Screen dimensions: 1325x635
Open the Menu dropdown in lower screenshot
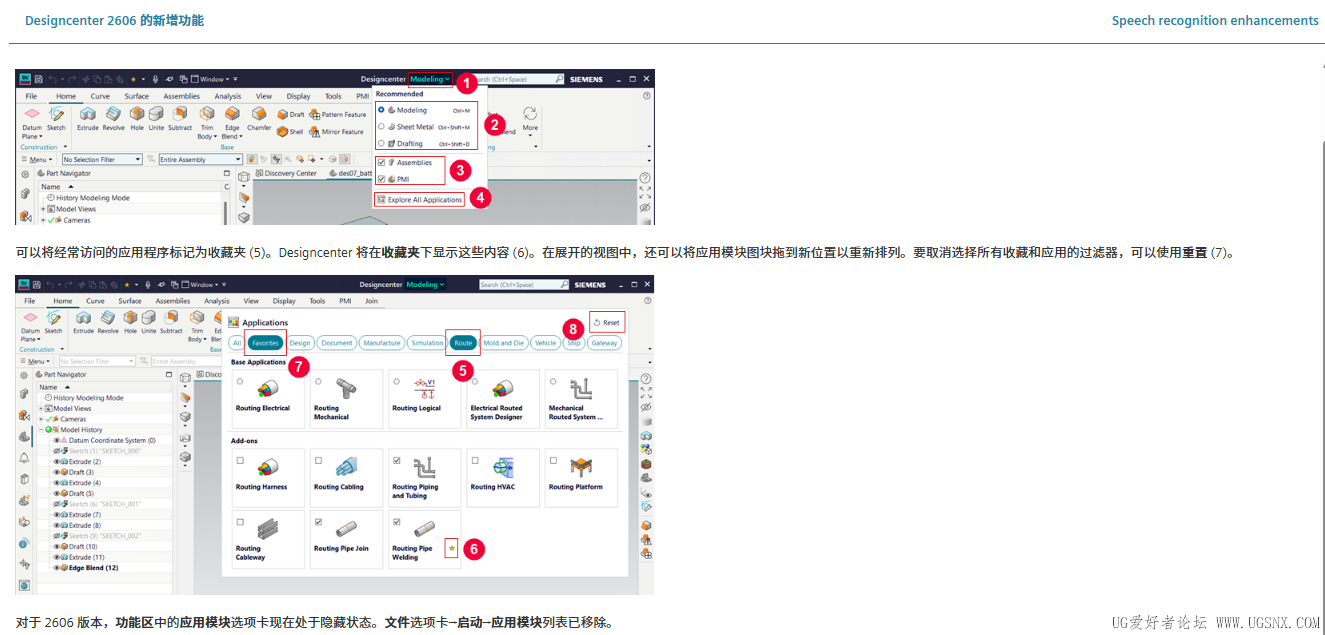[36, 361]
